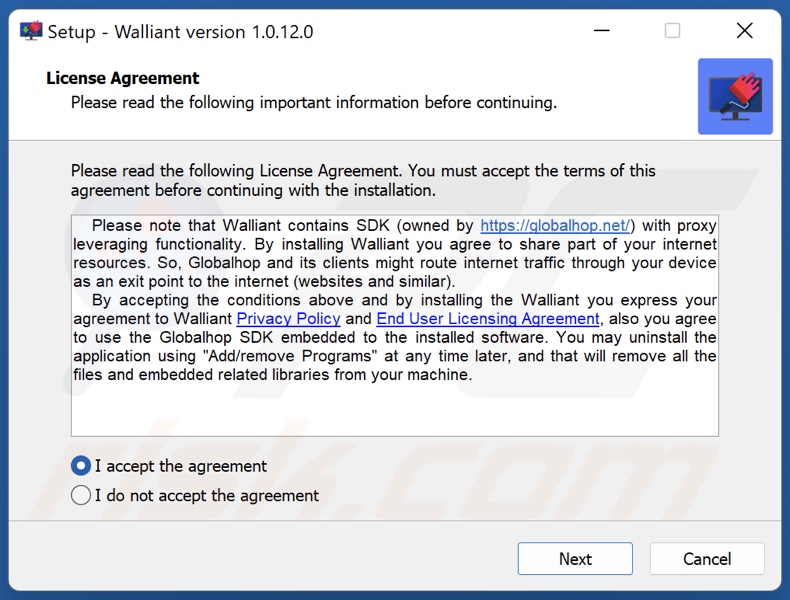
Task: Open the Privacy Policy link
Action: coord(288,319)
